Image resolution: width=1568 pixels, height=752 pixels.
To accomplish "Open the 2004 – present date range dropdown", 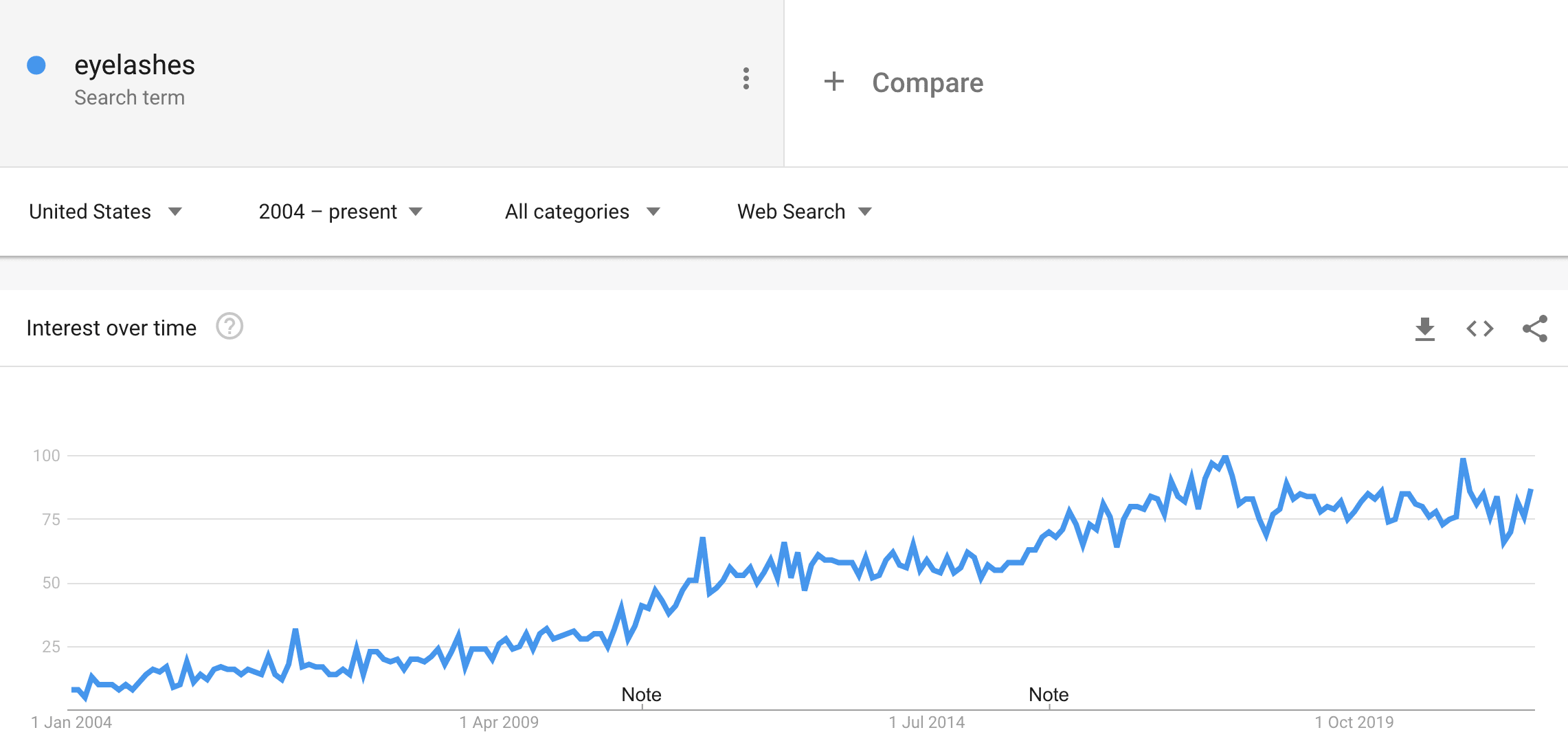I will [340, 212].
